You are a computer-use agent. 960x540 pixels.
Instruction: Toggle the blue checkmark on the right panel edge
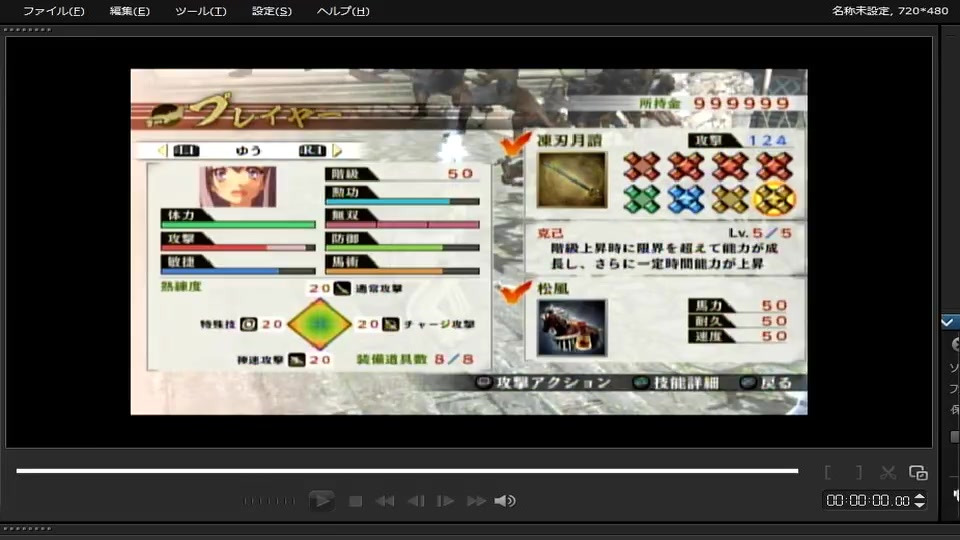click(x=948, y=322)
